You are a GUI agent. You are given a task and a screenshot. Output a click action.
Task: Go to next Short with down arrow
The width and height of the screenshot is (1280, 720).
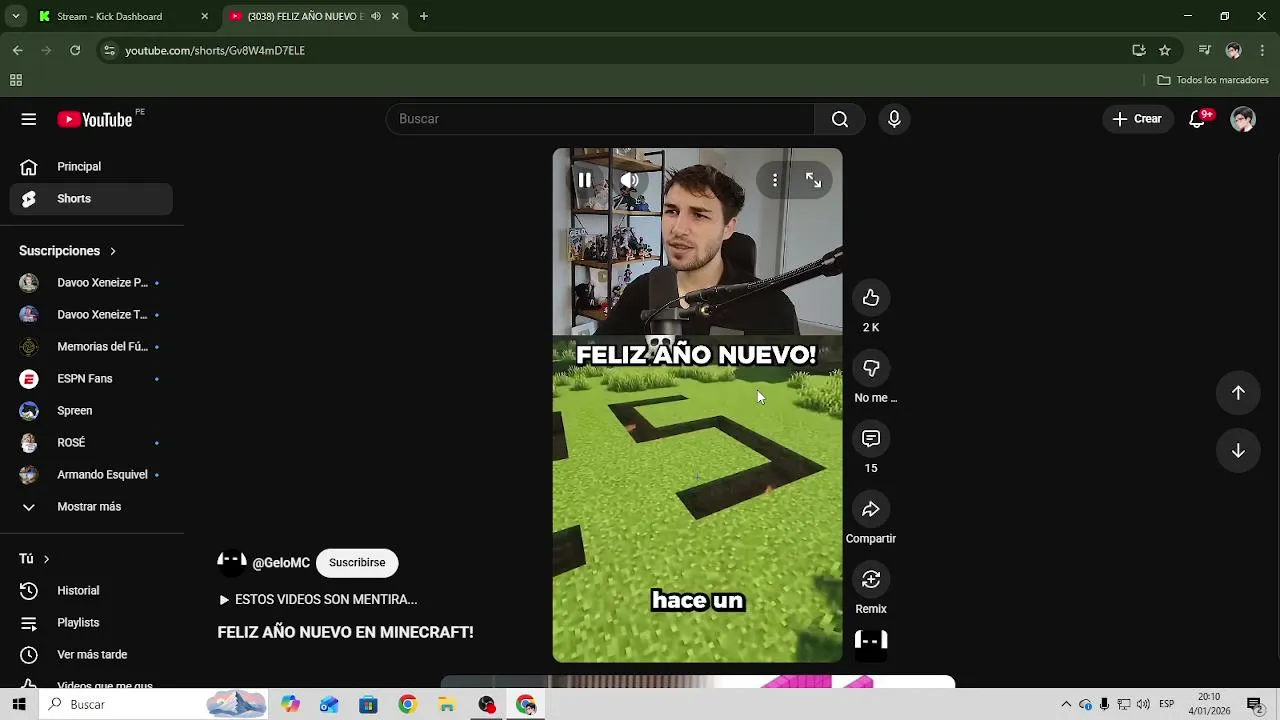pyautogui.click(x=1238, y=451)
